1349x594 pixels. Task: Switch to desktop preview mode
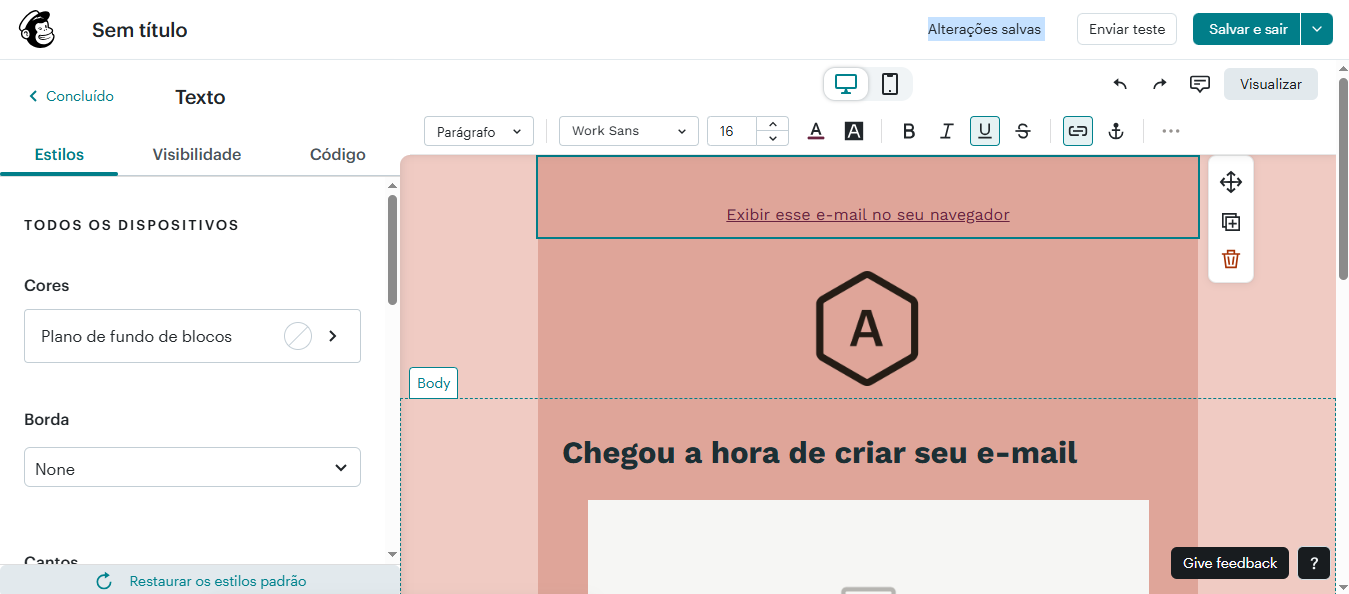click(845, 84)
